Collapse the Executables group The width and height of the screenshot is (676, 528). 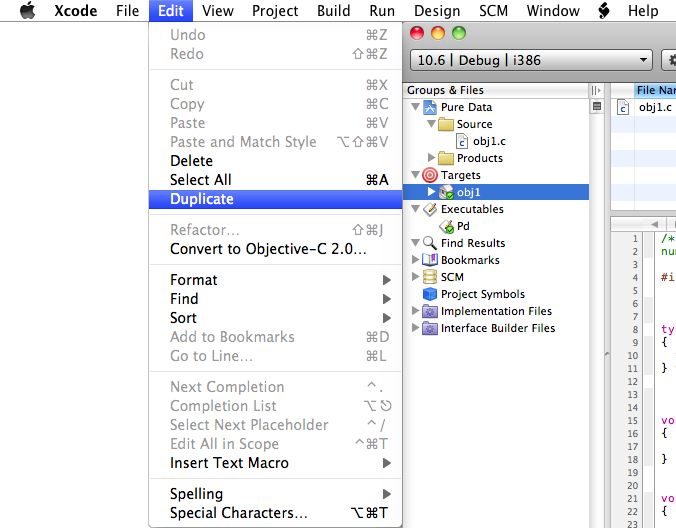tap(416, 209)
